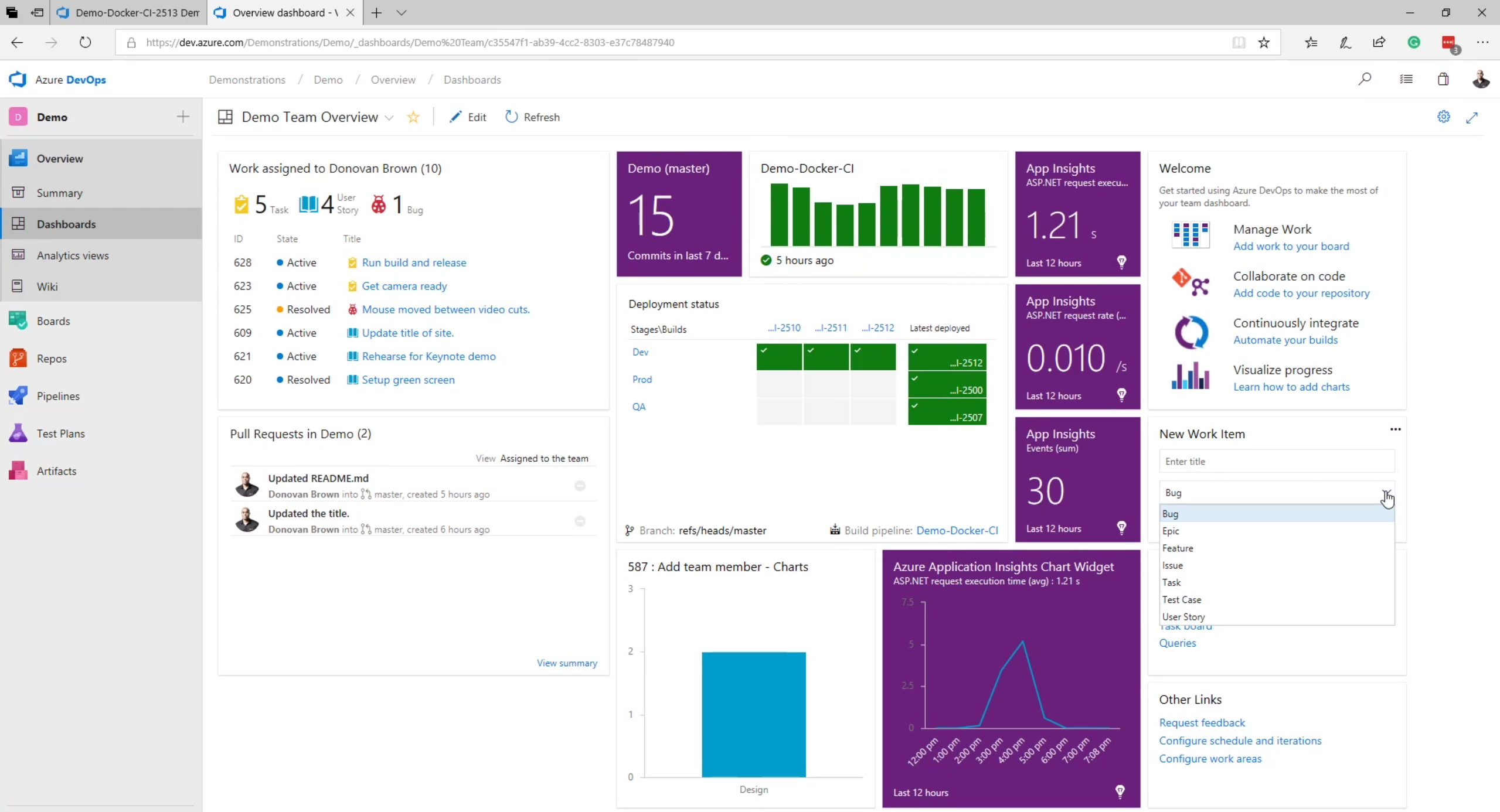Click the Edit dashboard button
This screenshot has height=812, width=1500.
tap(468, 117)
